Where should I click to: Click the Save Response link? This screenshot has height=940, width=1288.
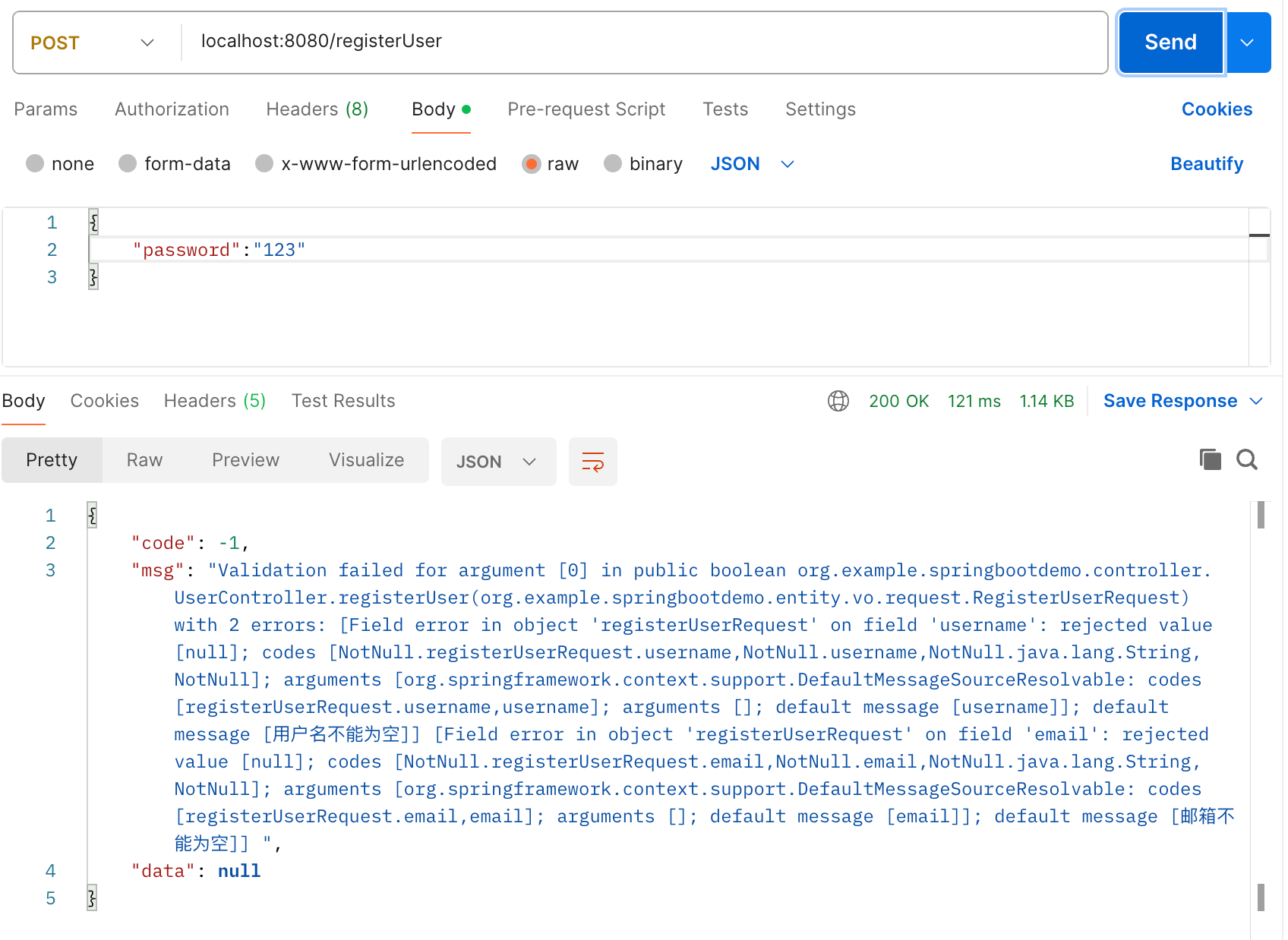(x=1170, y=401)
